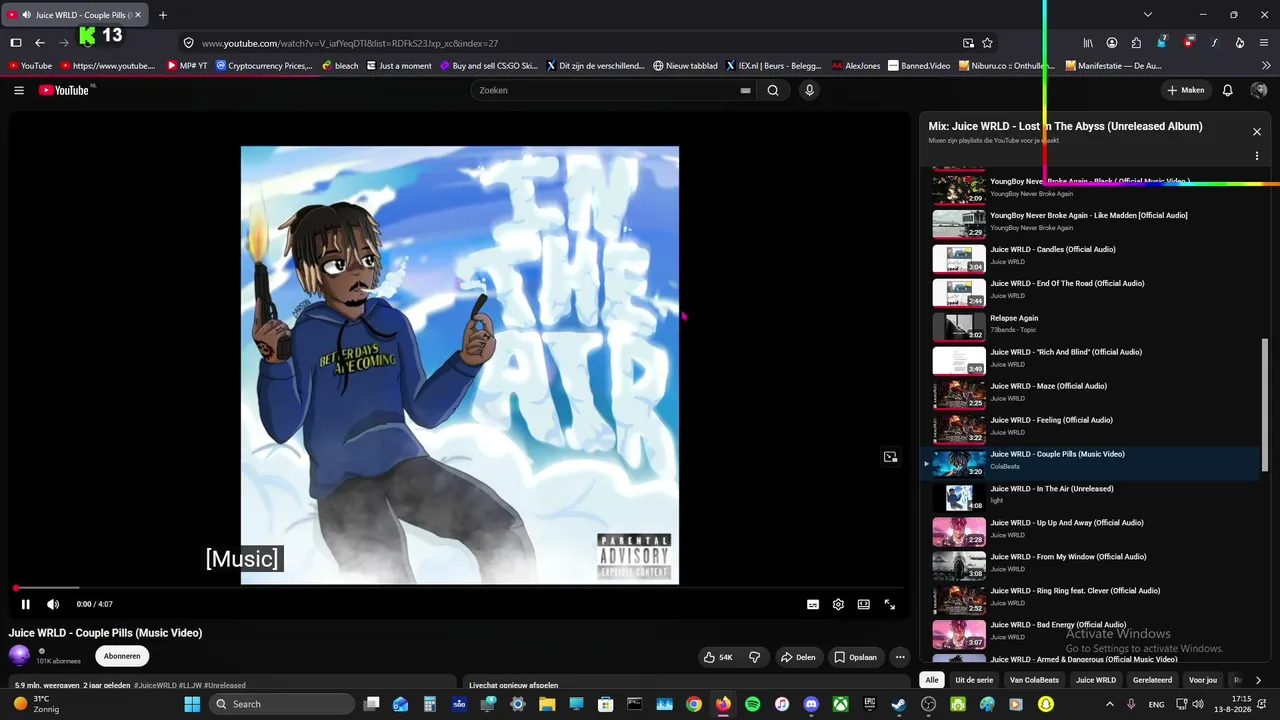Open Spotify from the taskbar
Screen dimensions: 1280x720
click(752, 704)
